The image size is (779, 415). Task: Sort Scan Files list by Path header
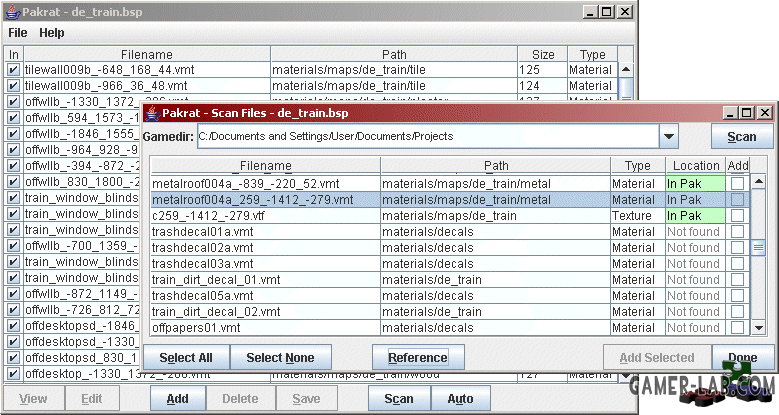click(x=495, y=166)
